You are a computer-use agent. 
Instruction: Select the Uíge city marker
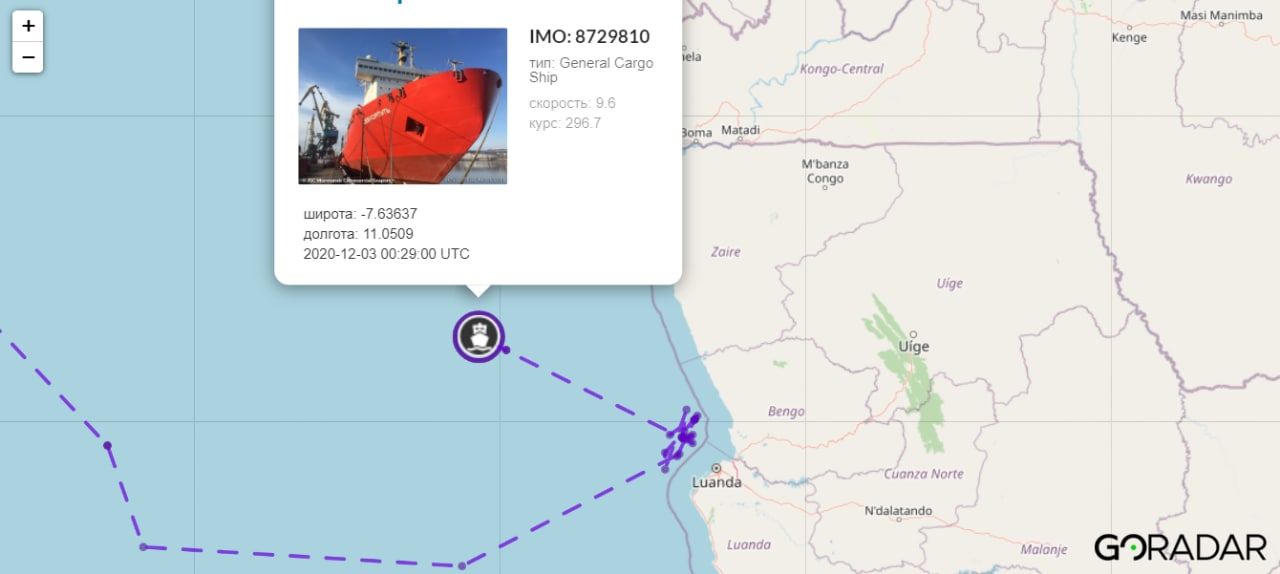(913, 334)
